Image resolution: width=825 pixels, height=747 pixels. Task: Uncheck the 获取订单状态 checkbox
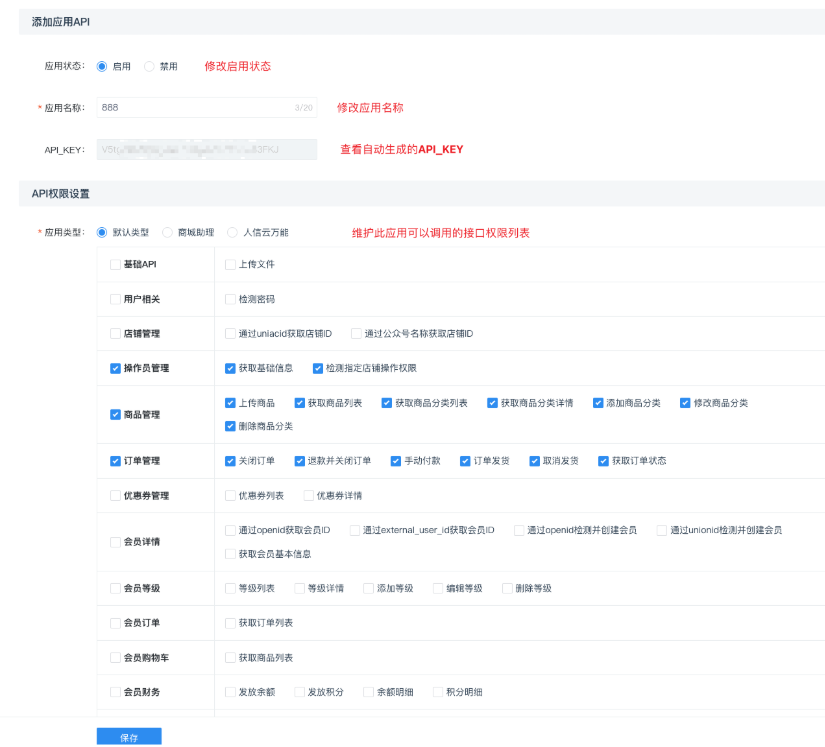(603, 461)
